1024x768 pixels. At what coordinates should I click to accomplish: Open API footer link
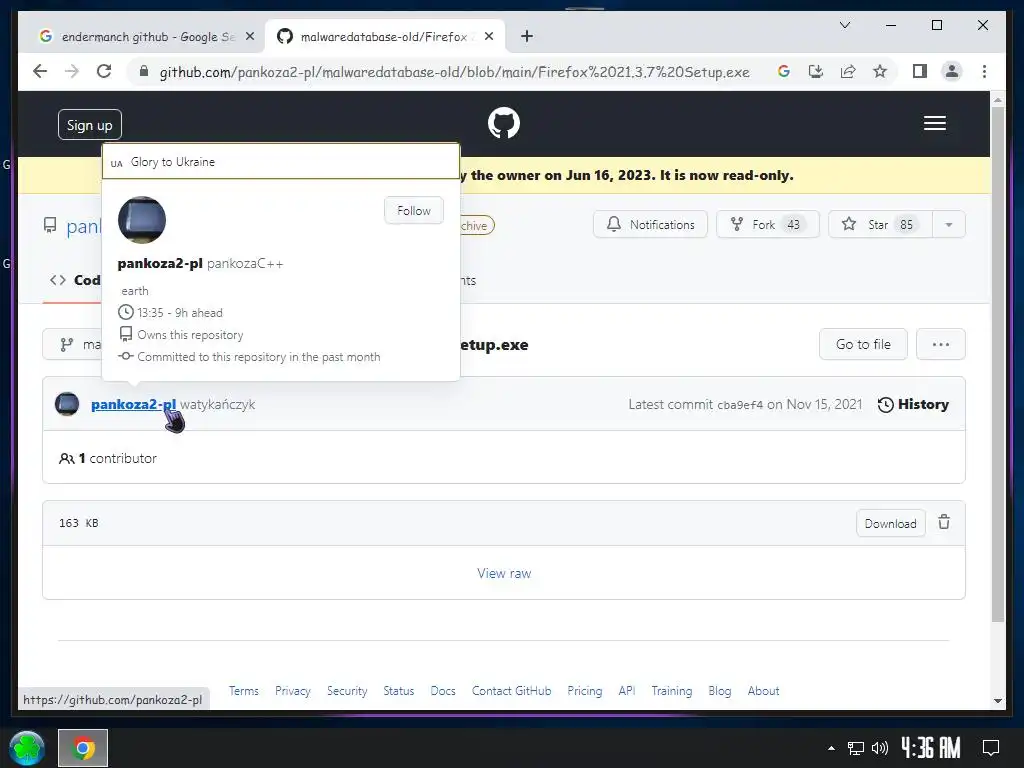pos(627,690)
